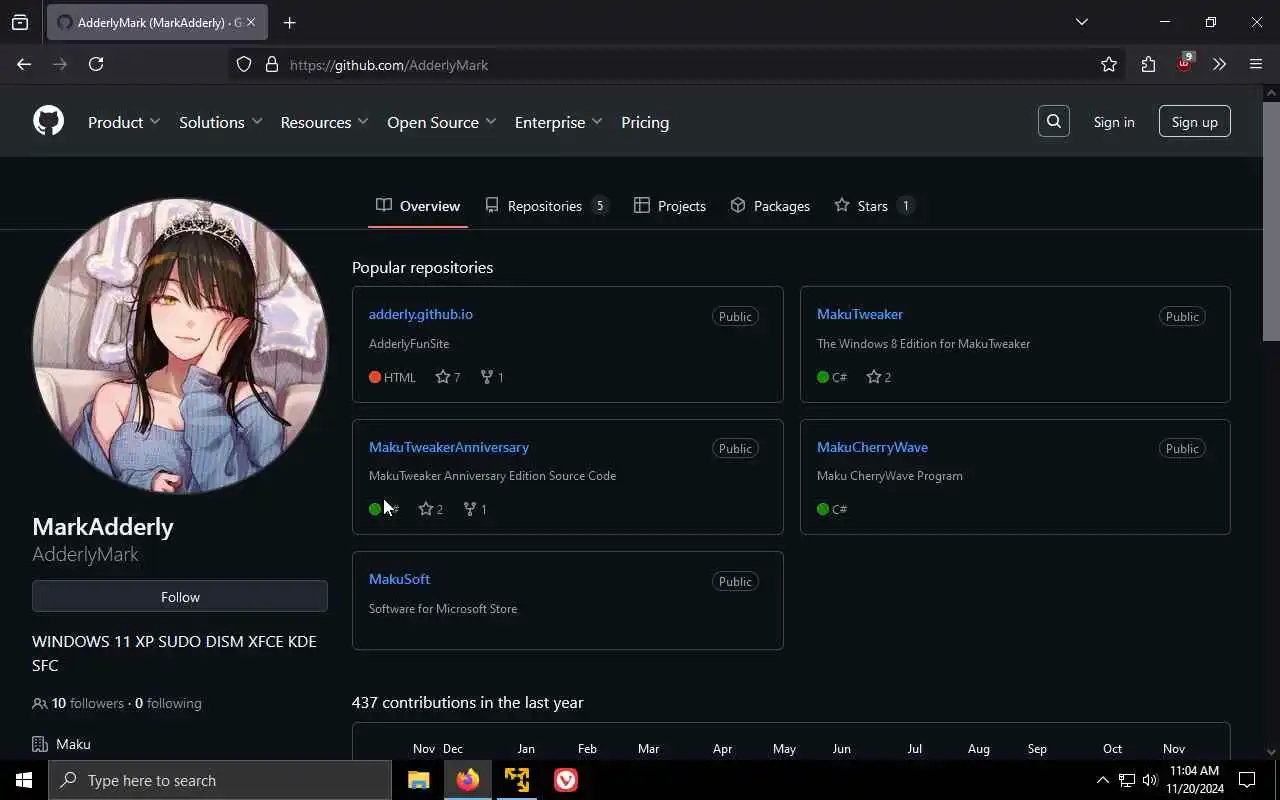Click the volume speaker tray icon
The width and height of the screenshot is (1280, 800).
[1150, 780]
